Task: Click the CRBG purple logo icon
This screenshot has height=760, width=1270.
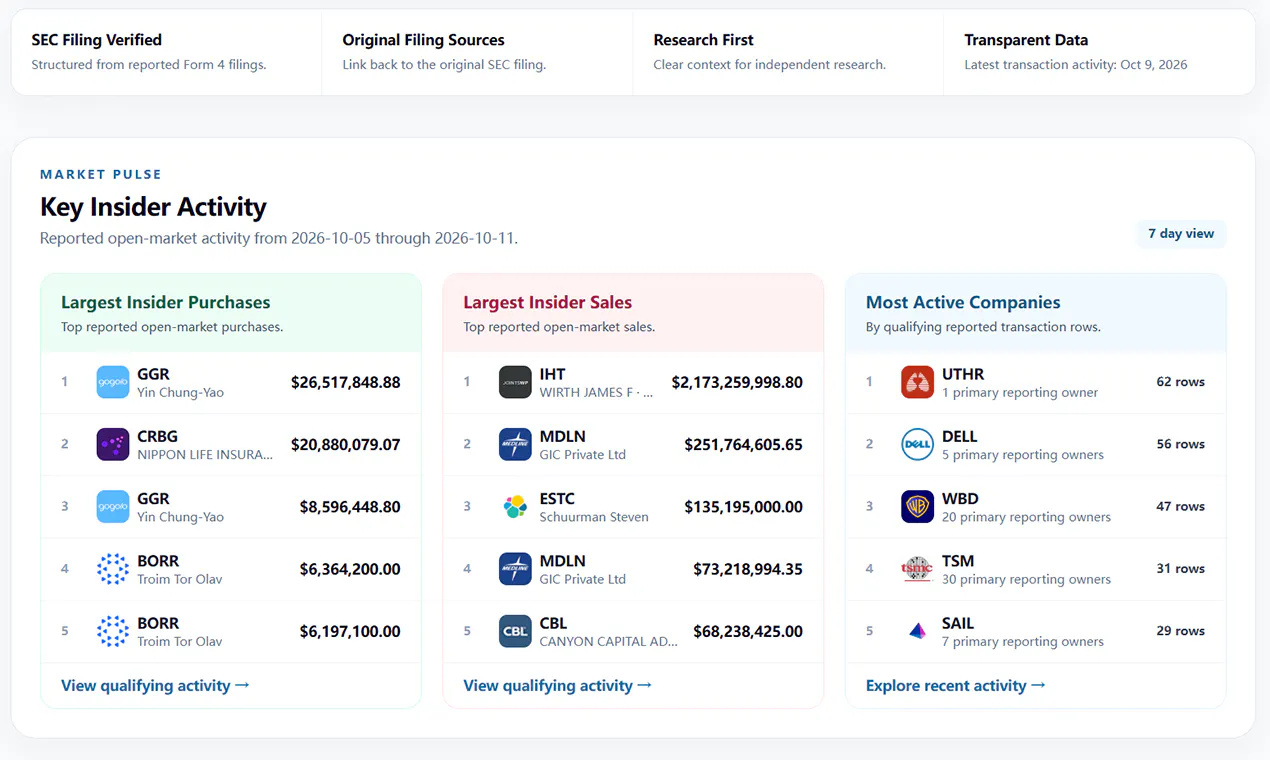Action: [x=113, y=444]
